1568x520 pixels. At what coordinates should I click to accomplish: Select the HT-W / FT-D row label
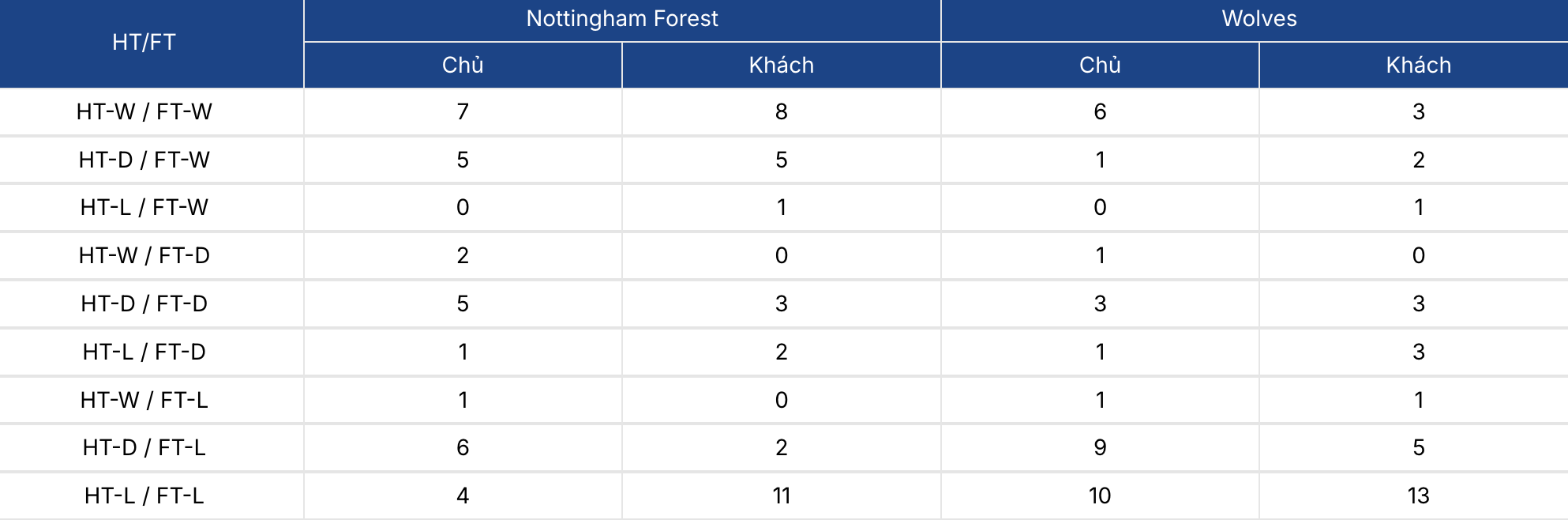click(x=144, y=255)
